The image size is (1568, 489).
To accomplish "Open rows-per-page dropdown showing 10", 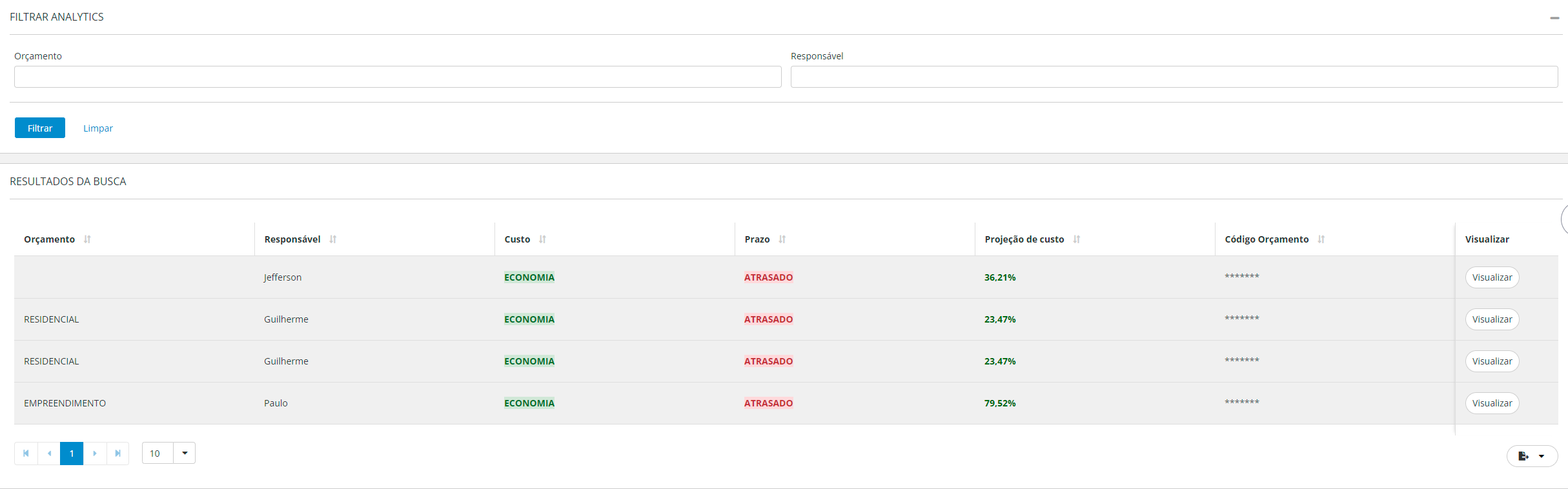I will tap(185, 454).
